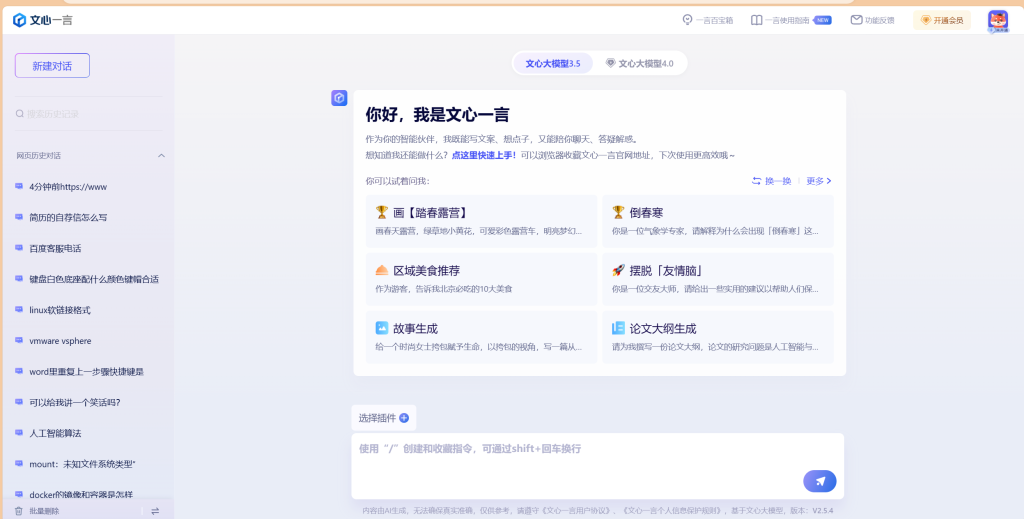Open the '百度客服电话' history conversation
Image resolution: width=1024 pixels, height=519 pixels.
click(55, 248)
